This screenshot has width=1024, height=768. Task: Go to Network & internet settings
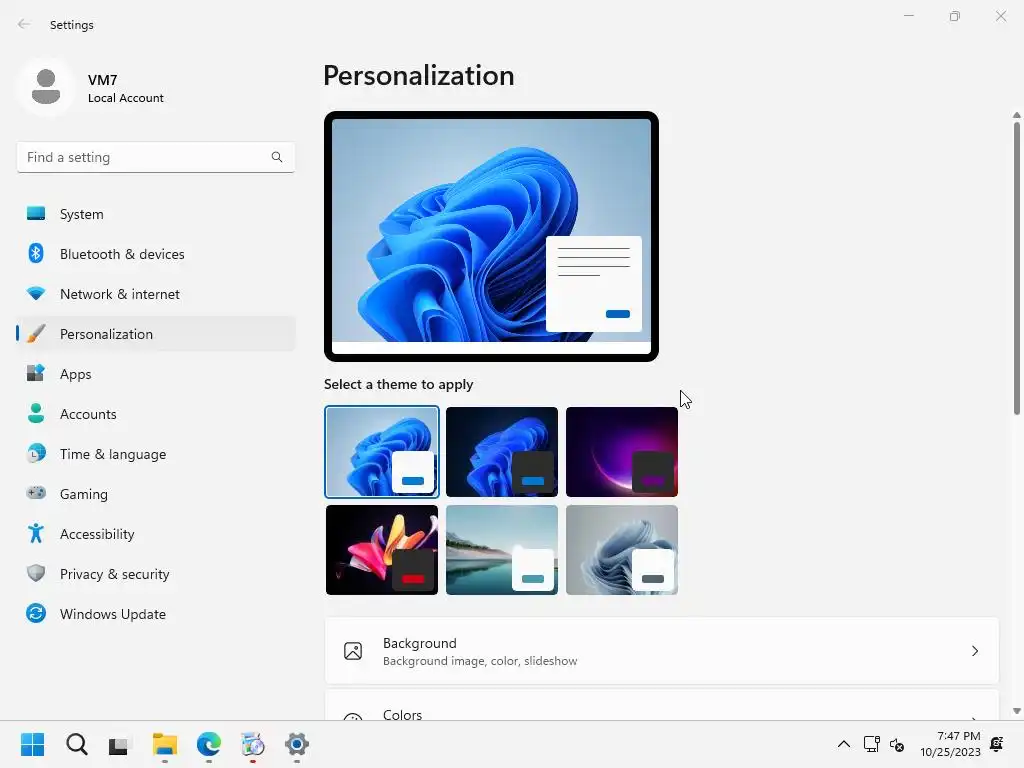point(155,294)
